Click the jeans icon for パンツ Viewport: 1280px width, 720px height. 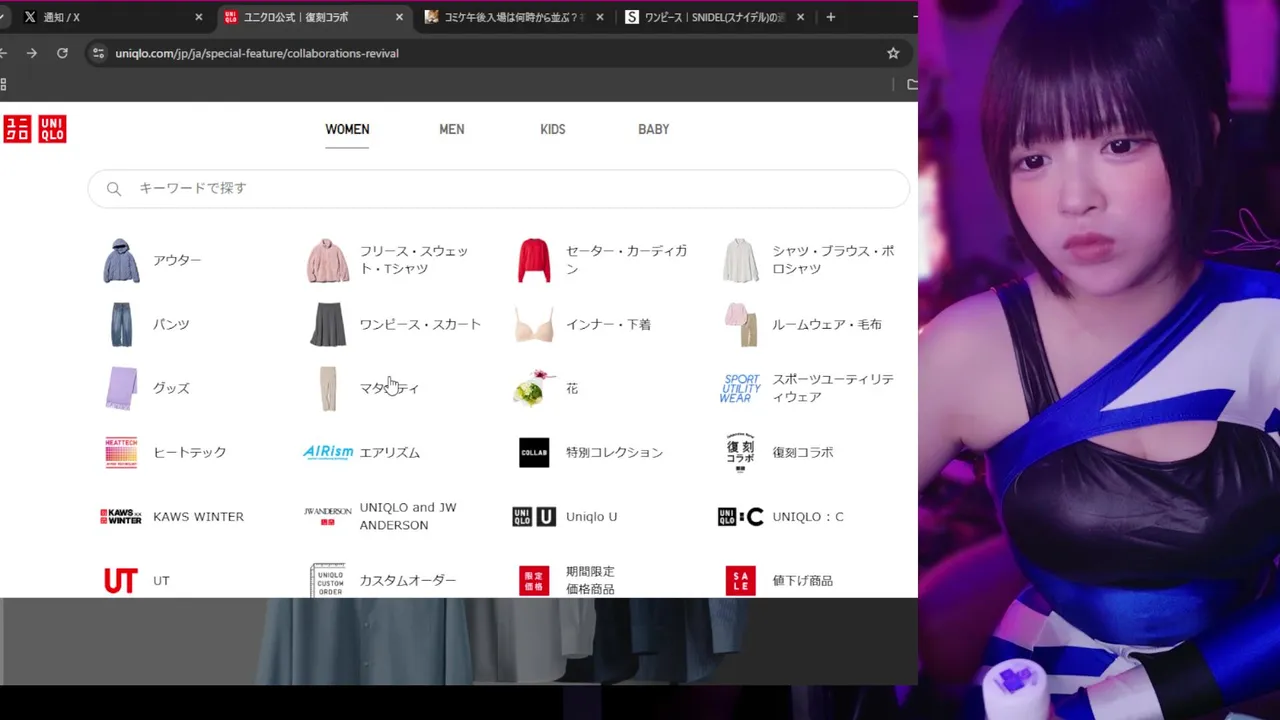122,324
